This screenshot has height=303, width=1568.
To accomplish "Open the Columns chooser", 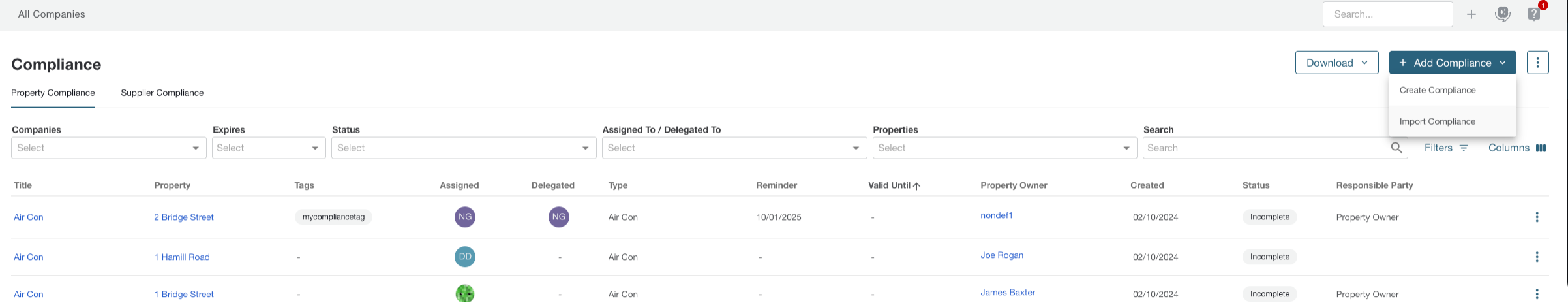I will 1516,148.
